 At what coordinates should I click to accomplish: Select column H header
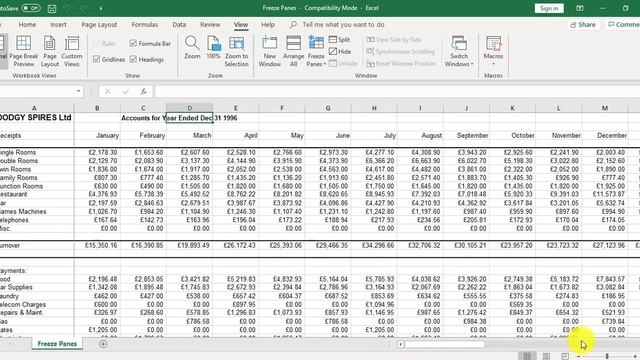tap(374, 108)
